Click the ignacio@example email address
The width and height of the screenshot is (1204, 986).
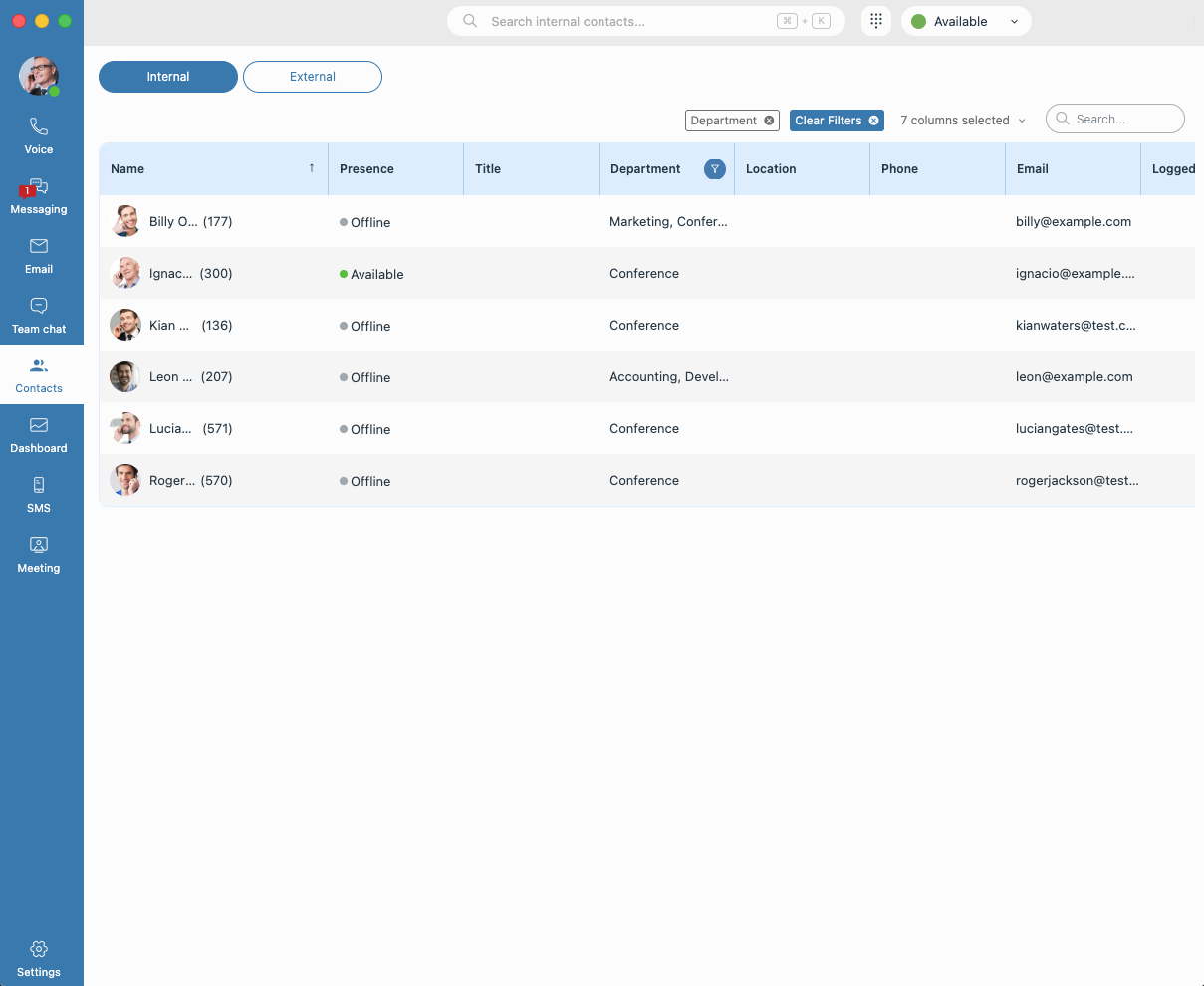click(1075, 274)
